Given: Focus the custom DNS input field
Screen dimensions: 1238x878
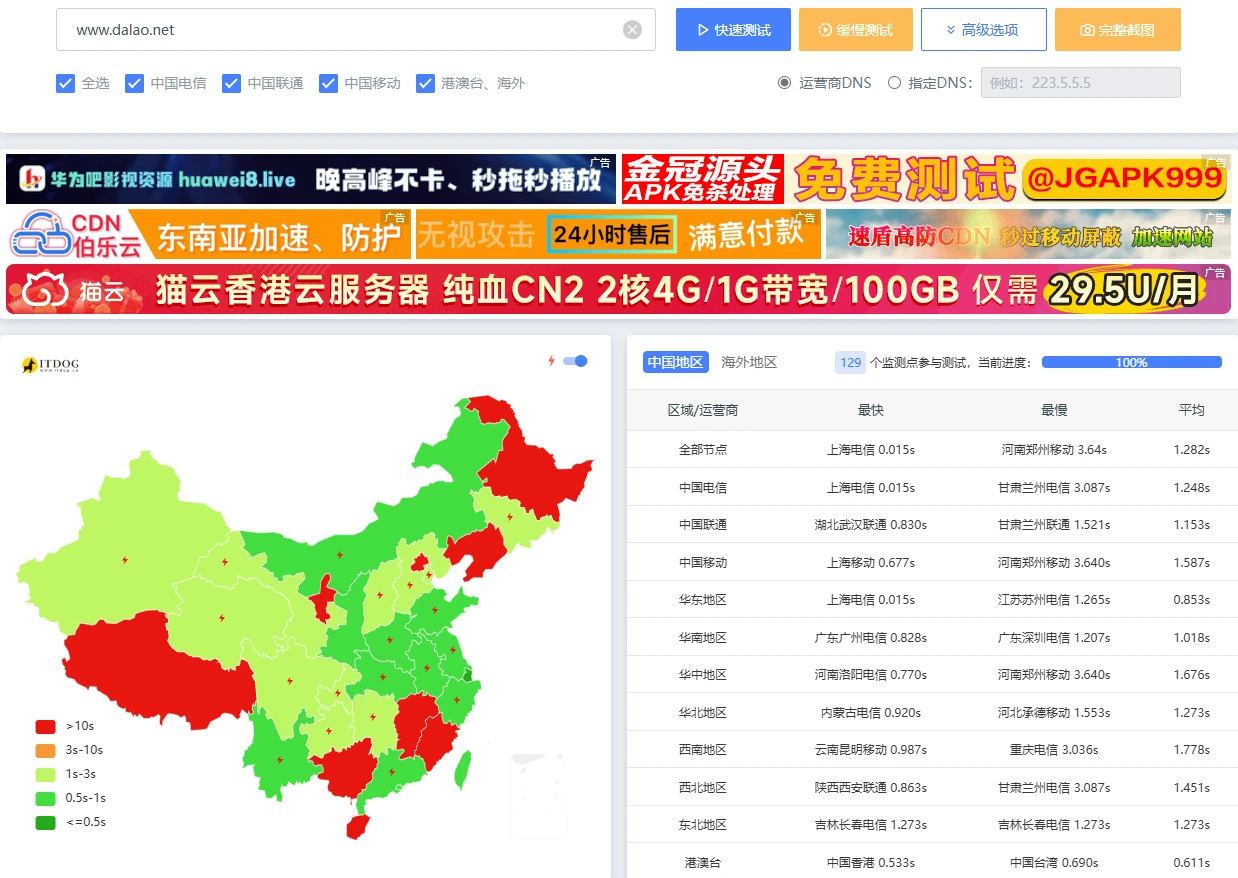Looking at the screenshot, I should tap(1080, 83).
